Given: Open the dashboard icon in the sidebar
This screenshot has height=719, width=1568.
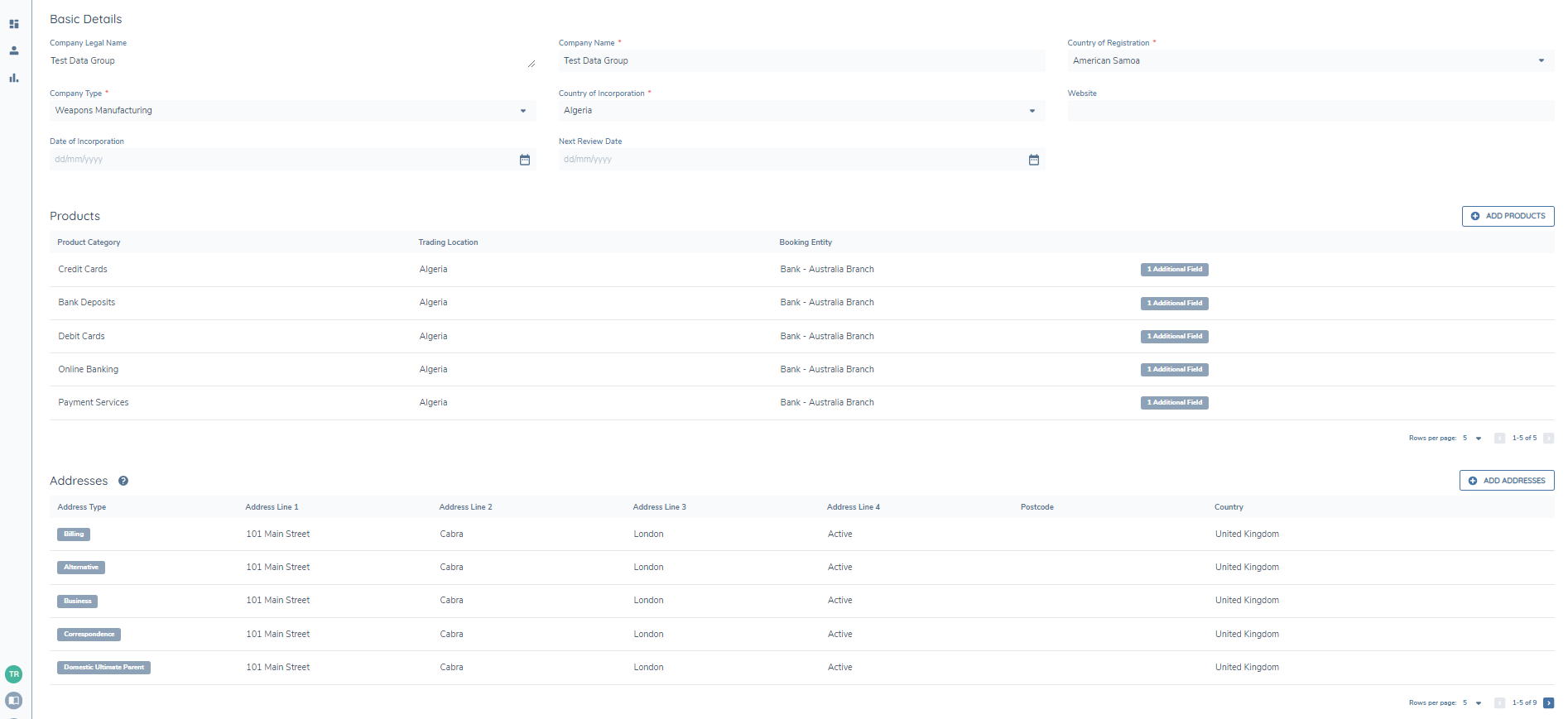Looking at the screenshot, I should [14, 24].
